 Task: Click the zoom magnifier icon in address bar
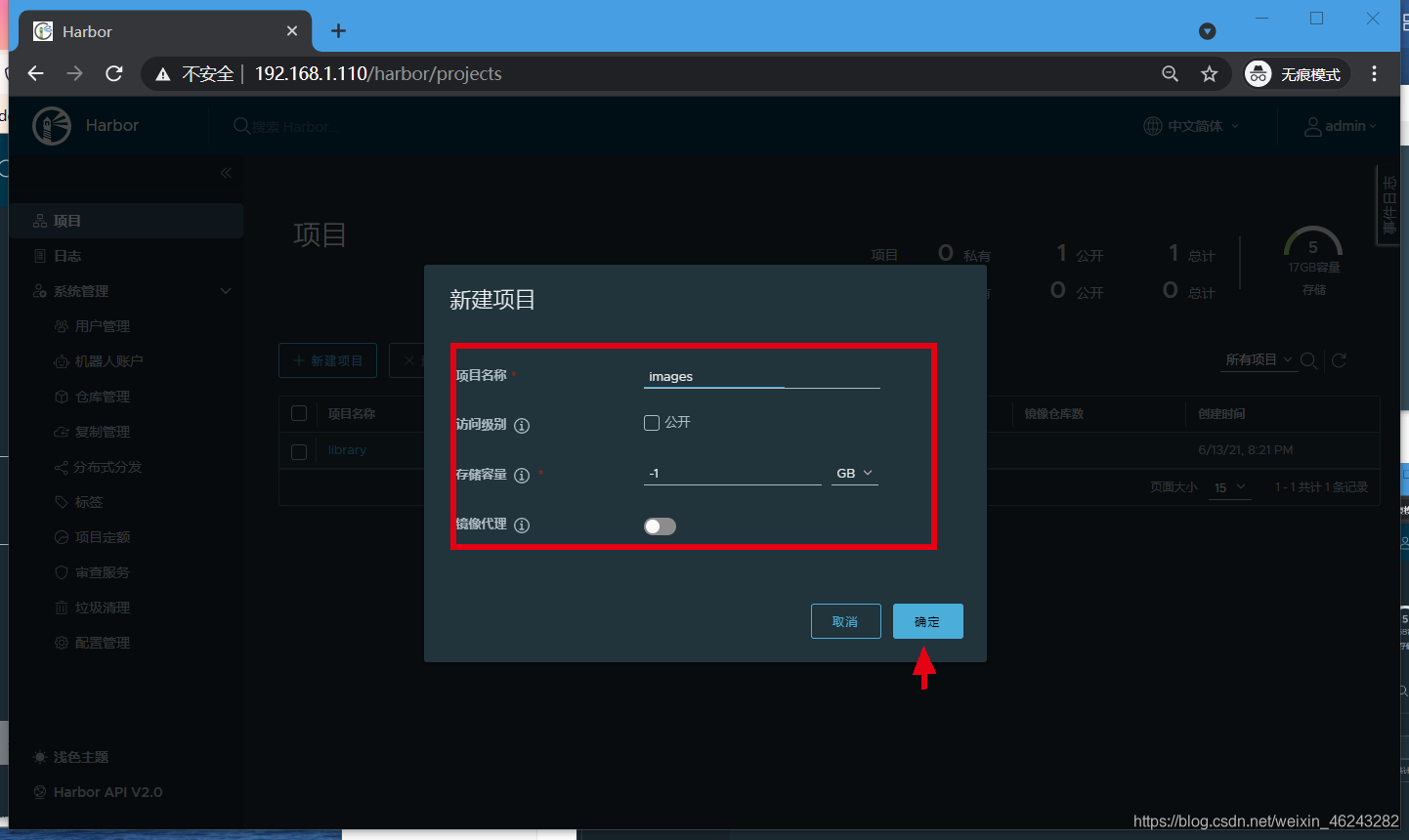(x=1170, y=74)
